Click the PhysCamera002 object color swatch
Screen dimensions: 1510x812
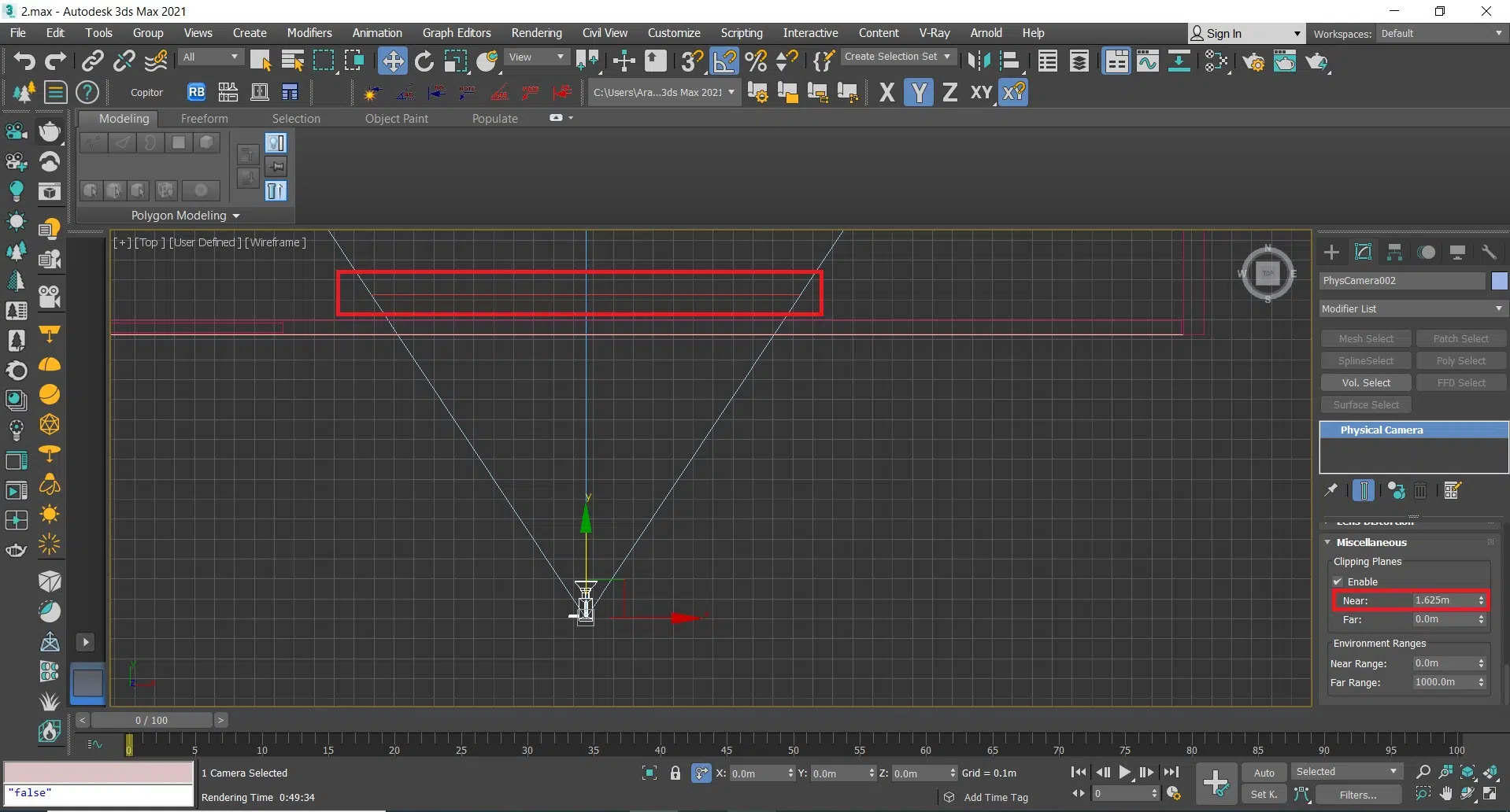pos(1499,280)
